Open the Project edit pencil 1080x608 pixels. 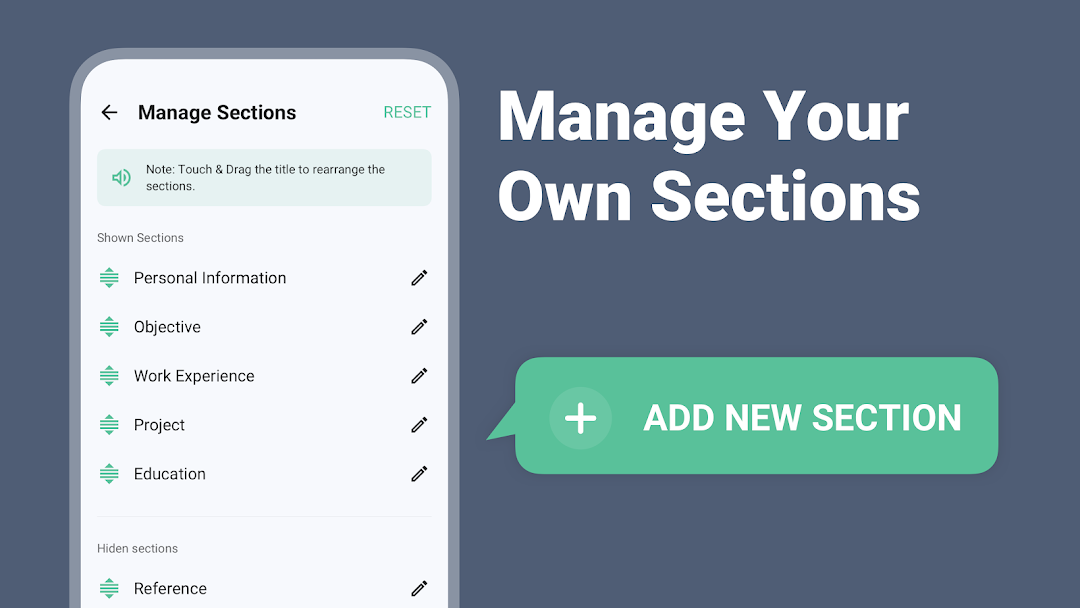419,425
